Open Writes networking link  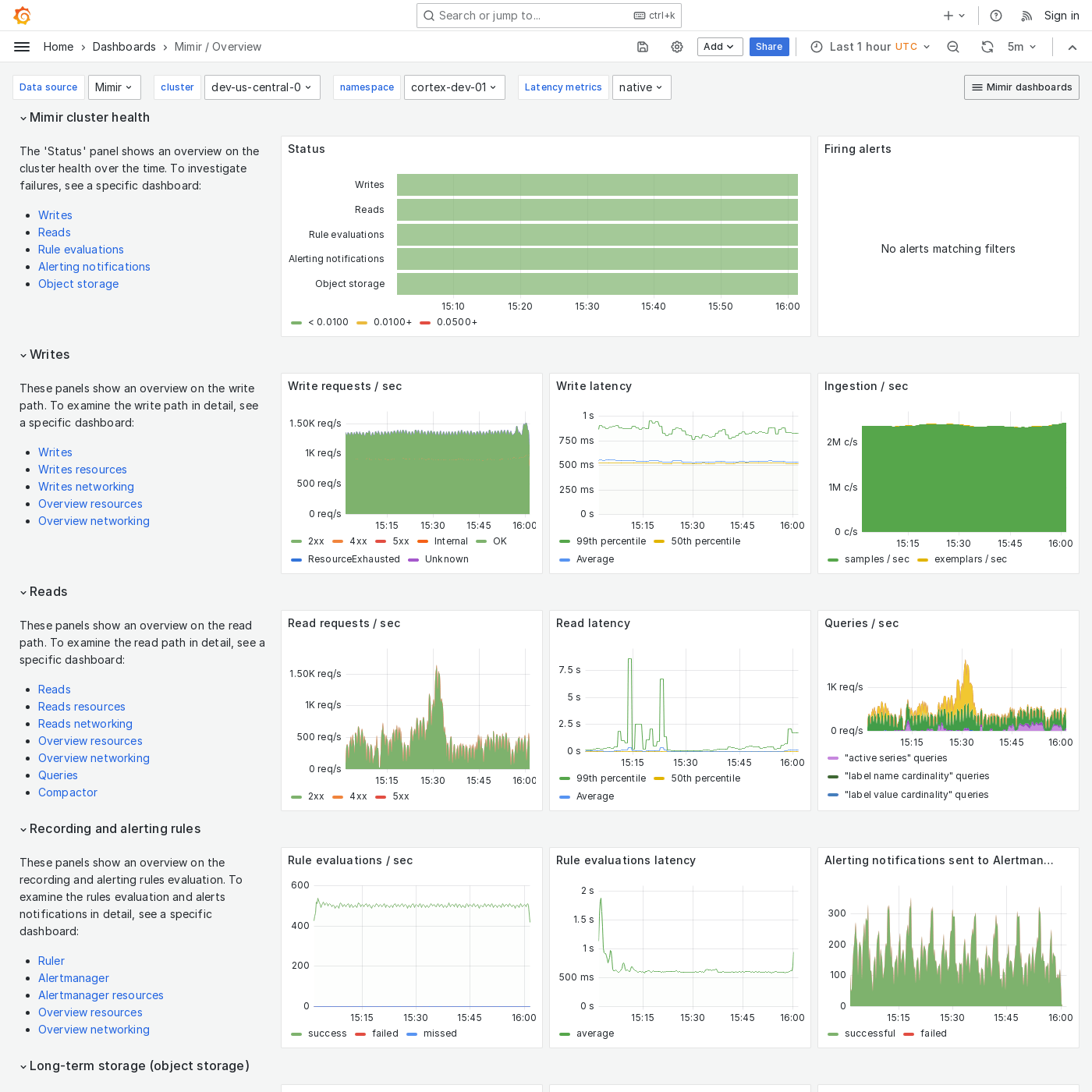[x=87, y=487]
